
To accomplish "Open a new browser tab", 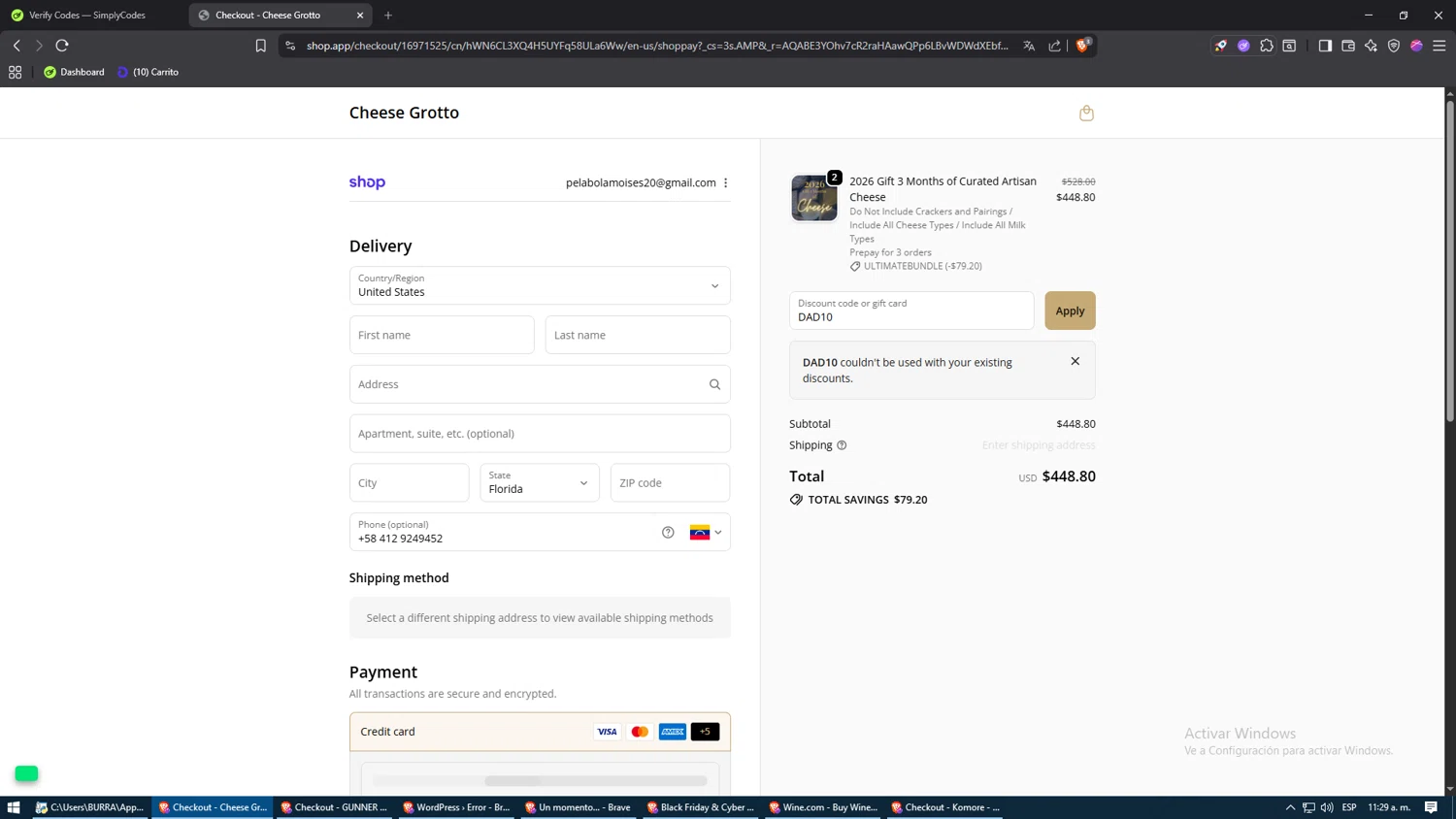I will pyautogui.click(x=388, y=16).
